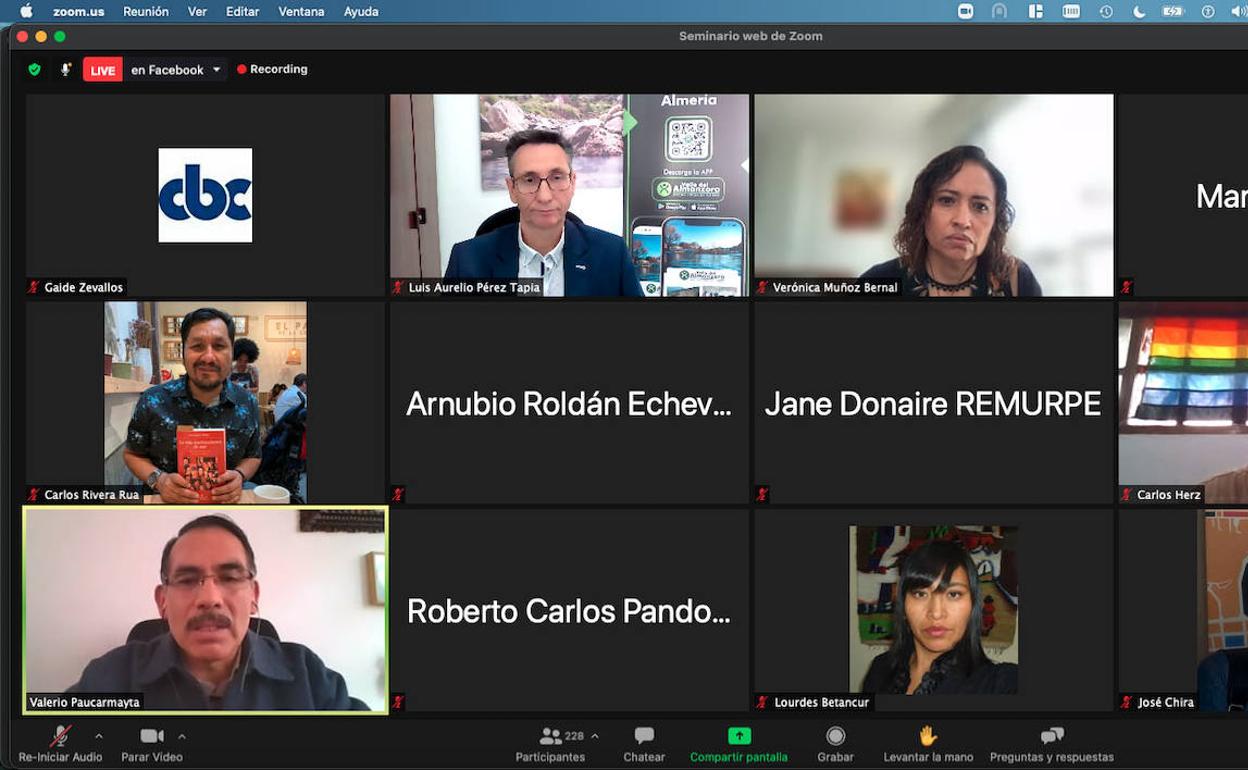Open the Ventana menu in menu bar
Image resolution: width=1248 pixels, height=770 pixels.
(301, 12)
